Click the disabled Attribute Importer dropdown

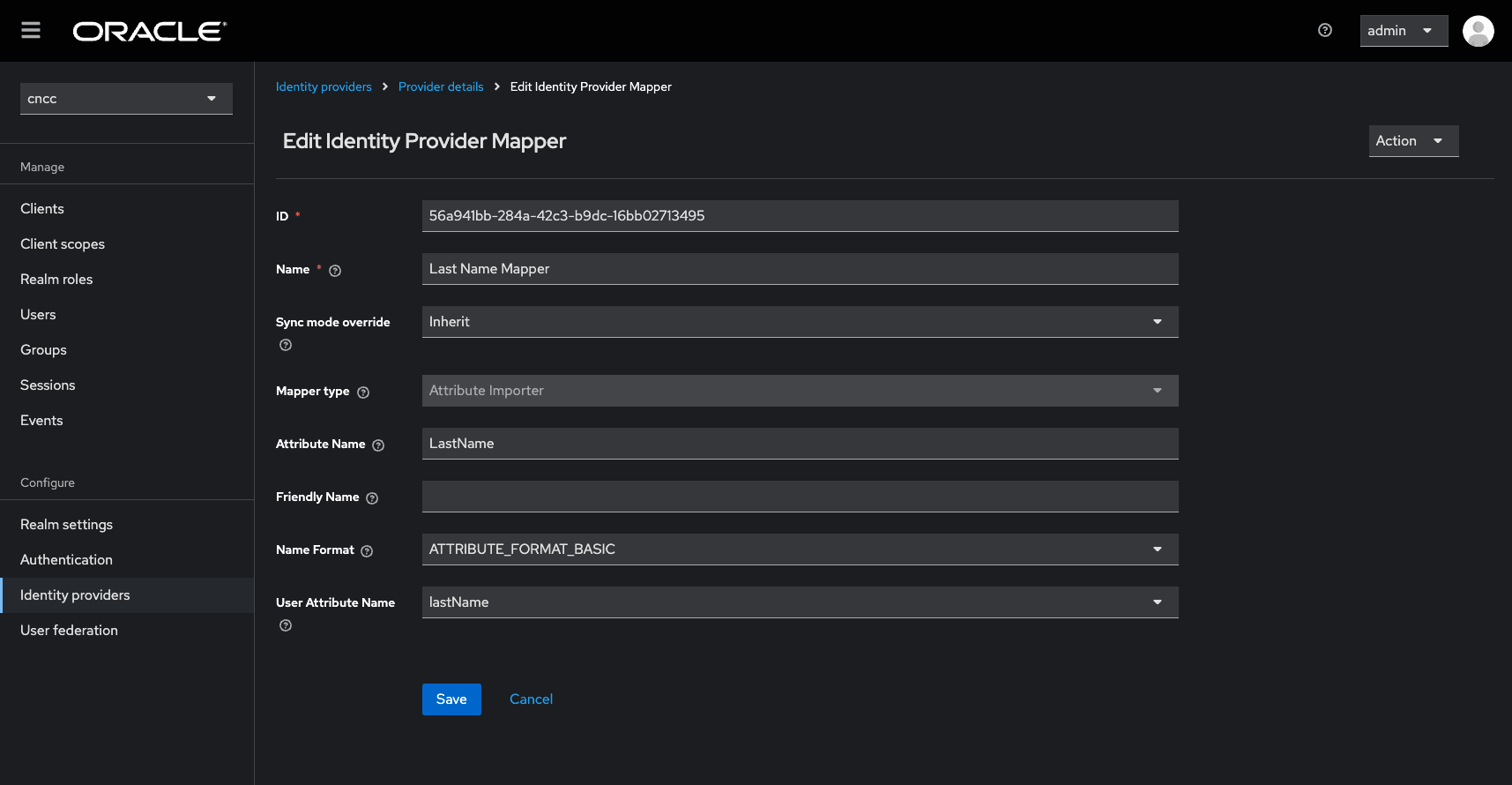point(800,391)
